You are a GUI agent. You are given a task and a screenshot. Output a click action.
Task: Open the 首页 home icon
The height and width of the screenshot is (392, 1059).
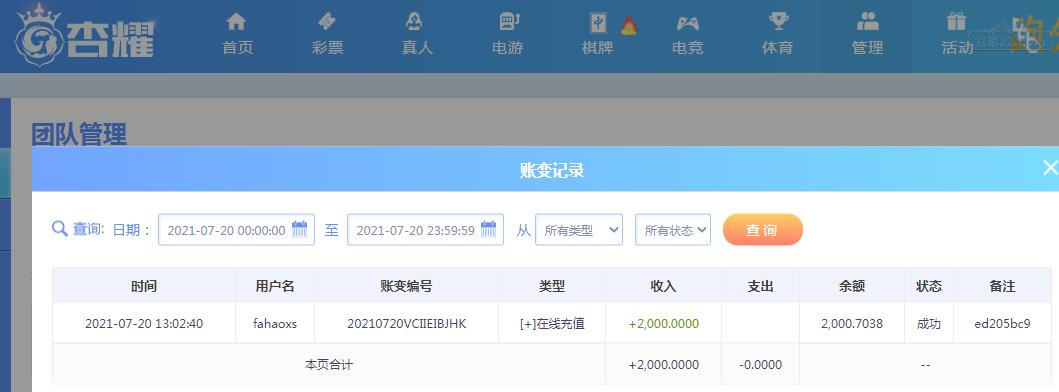236,22
